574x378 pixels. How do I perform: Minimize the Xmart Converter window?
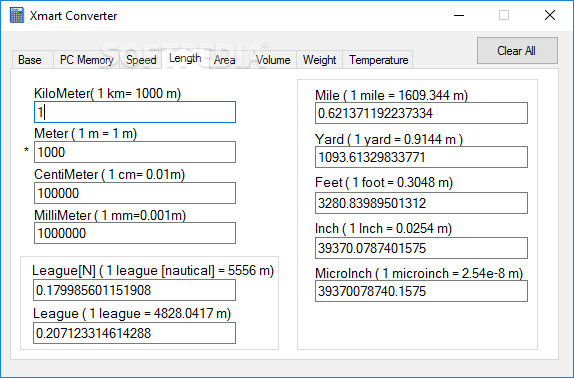[x=459, y=15]
